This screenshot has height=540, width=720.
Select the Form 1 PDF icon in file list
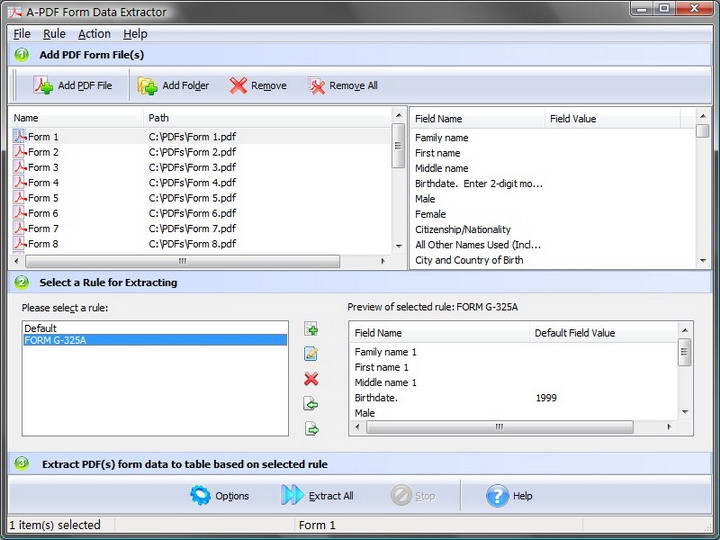click(x=20, y=136)
